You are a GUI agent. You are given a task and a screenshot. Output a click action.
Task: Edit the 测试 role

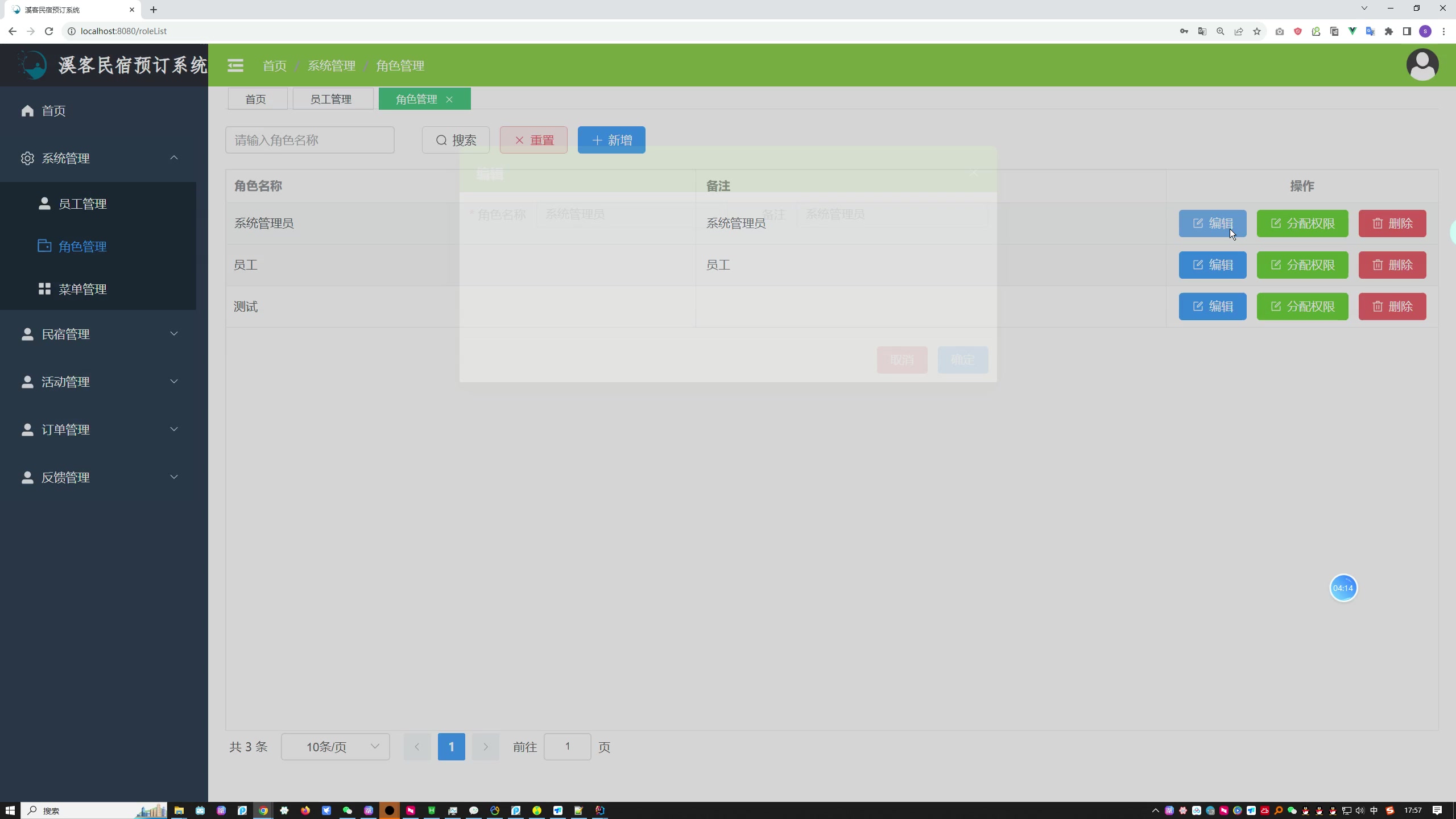(x=1213, y=307)
